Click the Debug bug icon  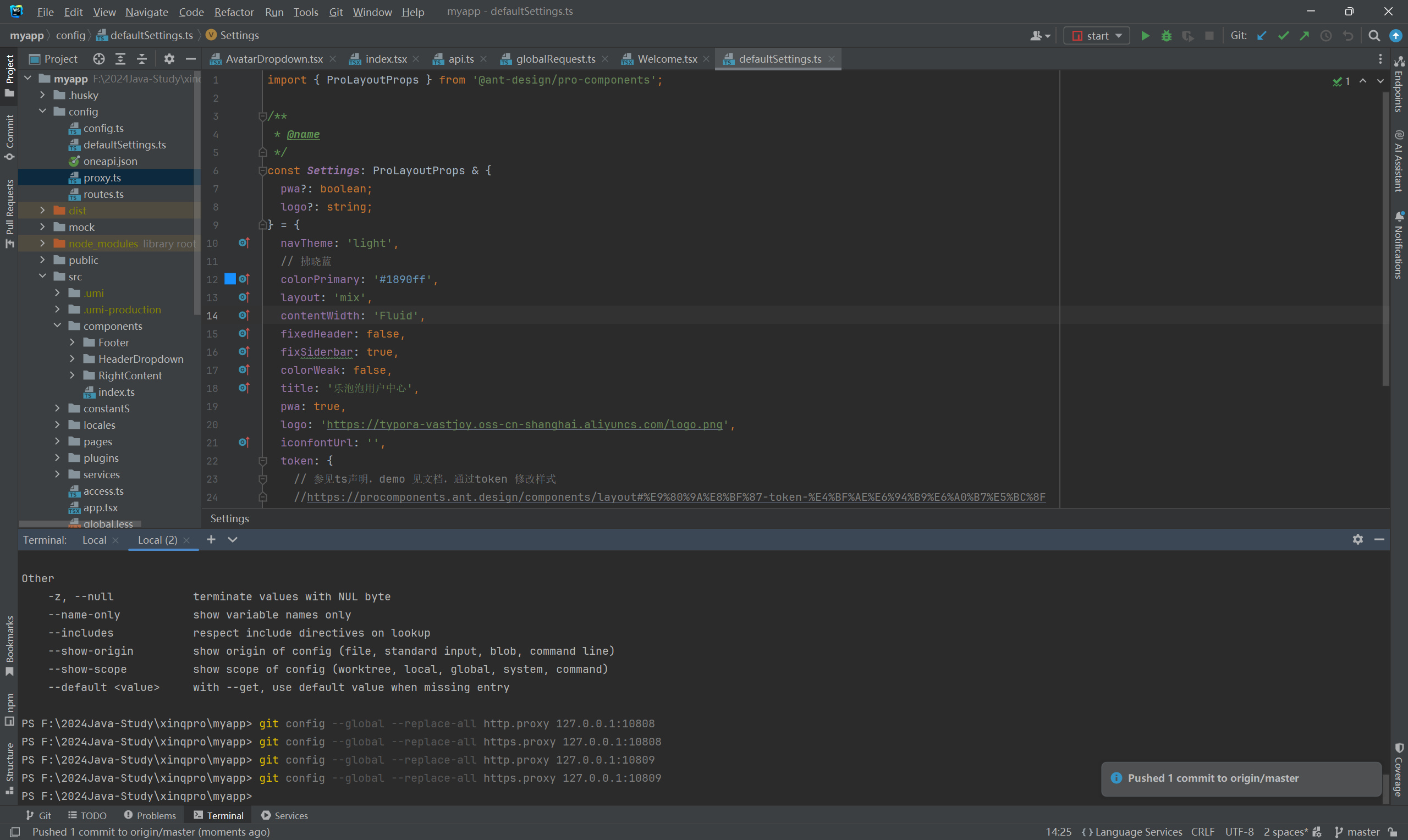tap(1166, 36)
